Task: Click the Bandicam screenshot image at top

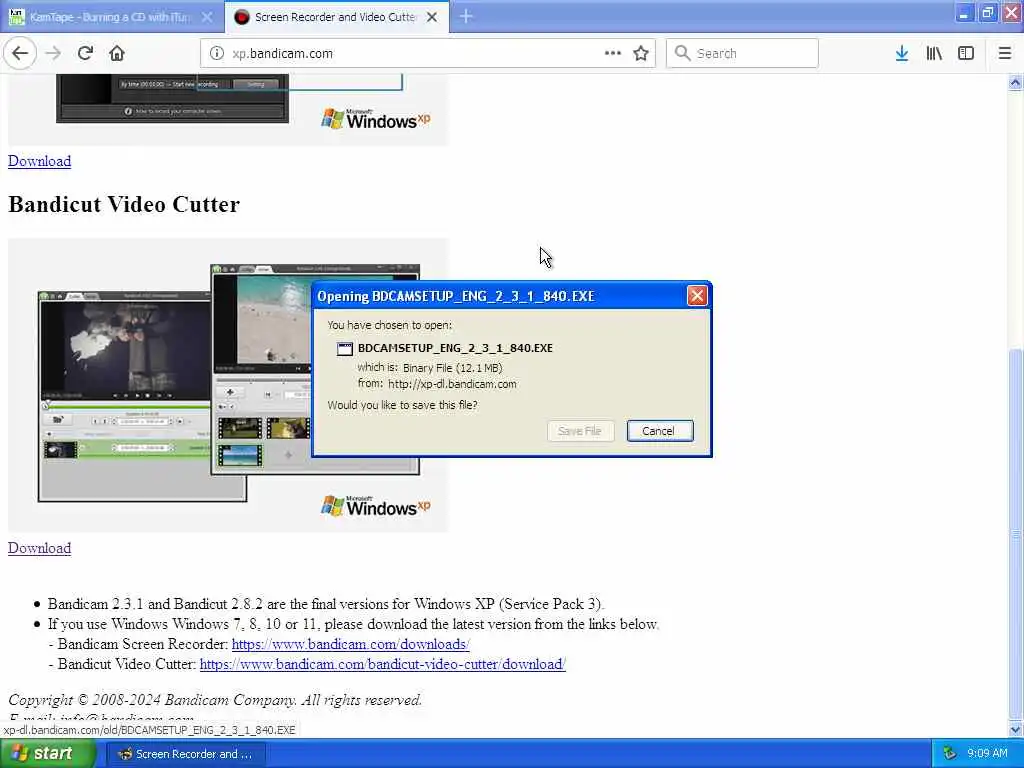Action: tap(228, 109)
